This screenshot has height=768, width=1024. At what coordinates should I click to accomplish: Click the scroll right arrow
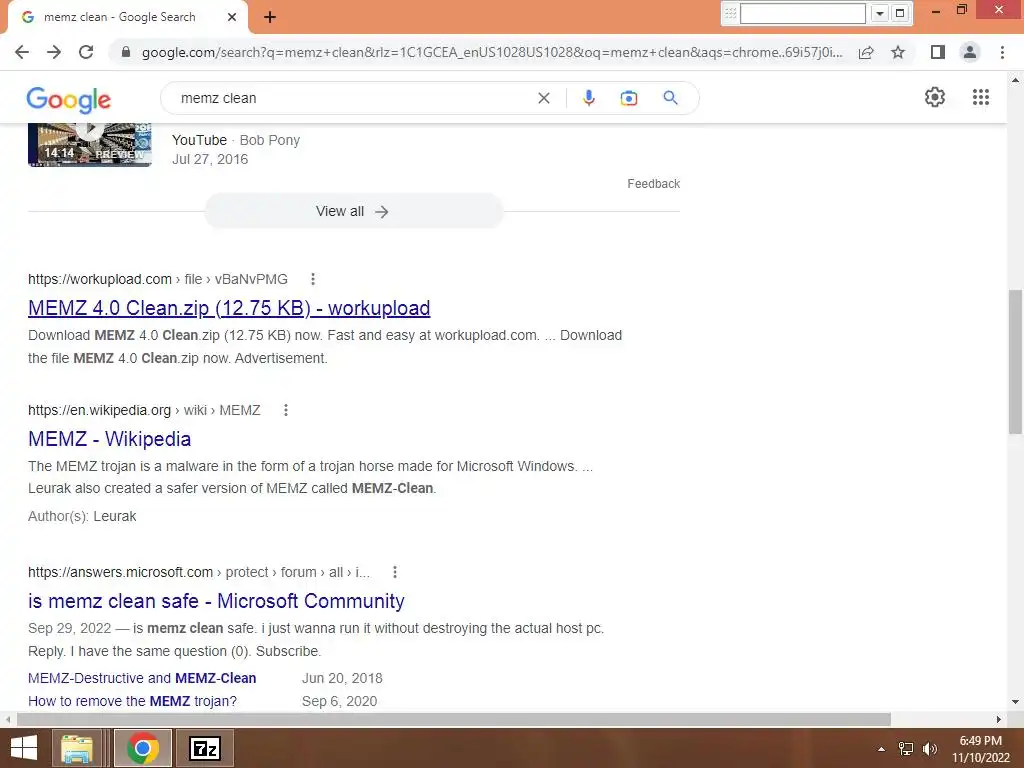(x=999, y=719)
